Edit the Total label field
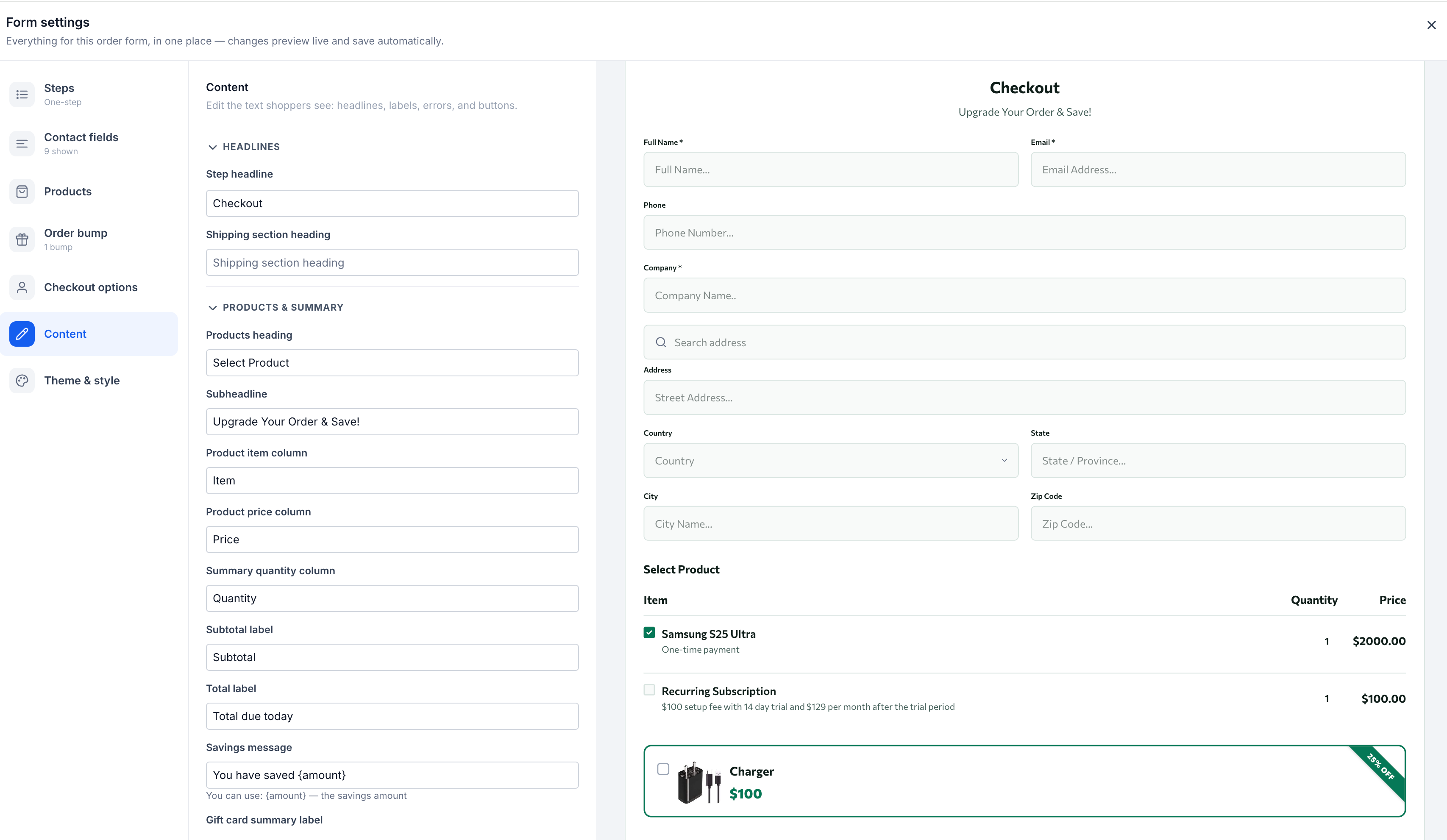1447x840 pixels. tap(392, 716)
